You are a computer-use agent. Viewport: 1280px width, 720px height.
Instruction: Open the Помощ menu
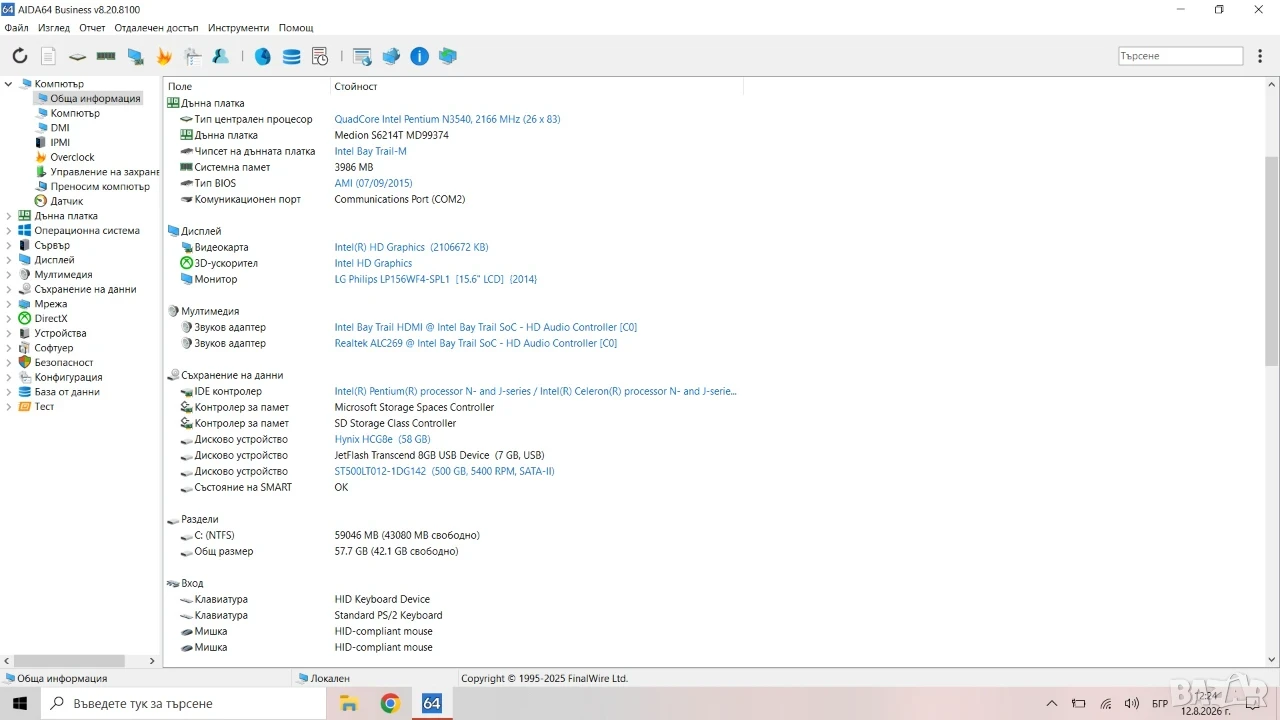click(296, 28)
